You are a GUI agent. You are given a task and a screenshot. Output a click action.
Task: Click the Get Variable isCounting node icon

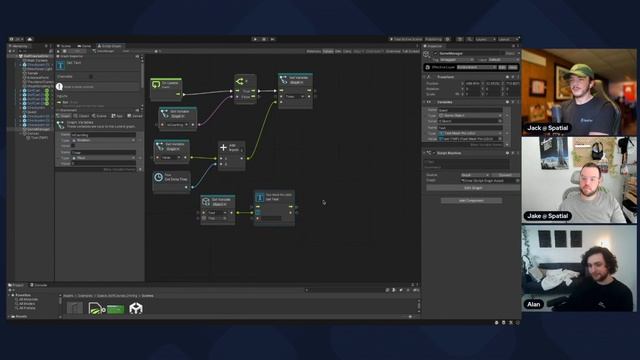coord(164,113)
